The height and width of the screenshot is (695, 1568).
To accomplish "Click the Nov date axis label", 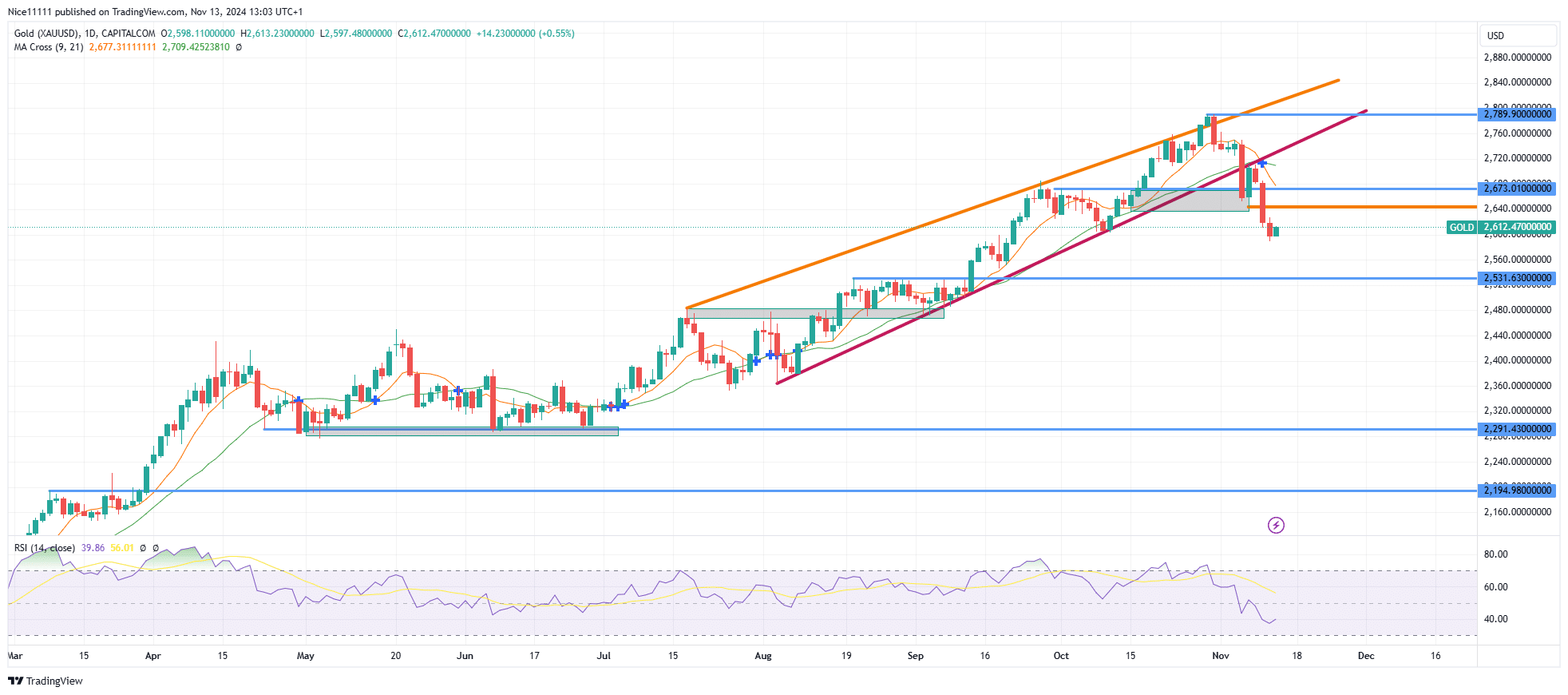I will (x=1221, y=656).
